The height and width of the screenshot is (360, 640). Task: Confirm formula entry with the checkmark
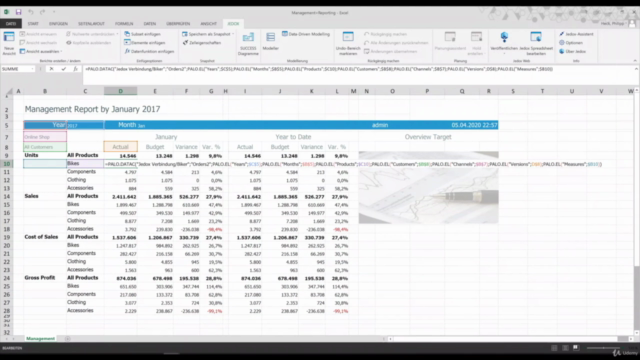click(63, 69)
